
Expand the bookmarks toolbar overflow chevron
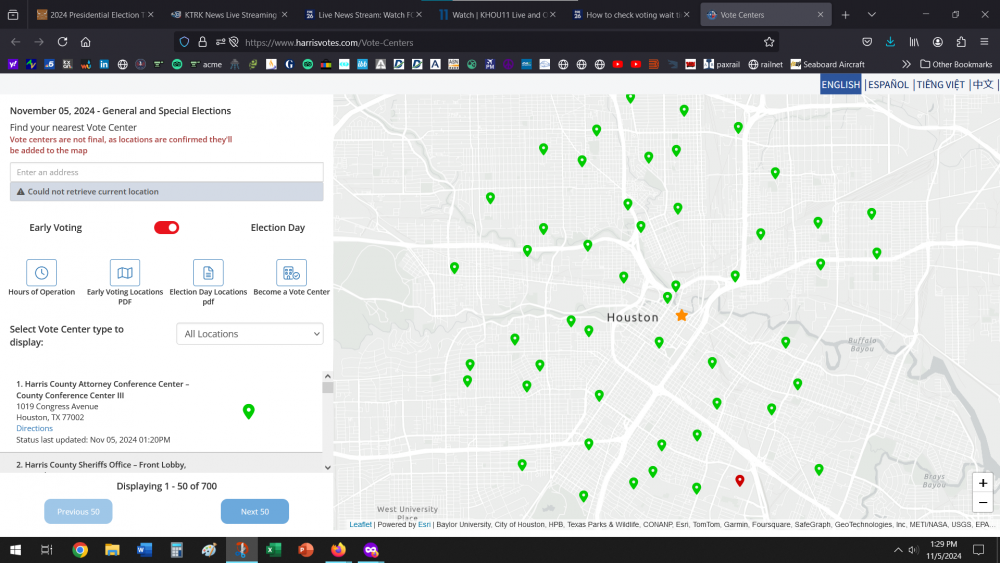coord(907,64)
